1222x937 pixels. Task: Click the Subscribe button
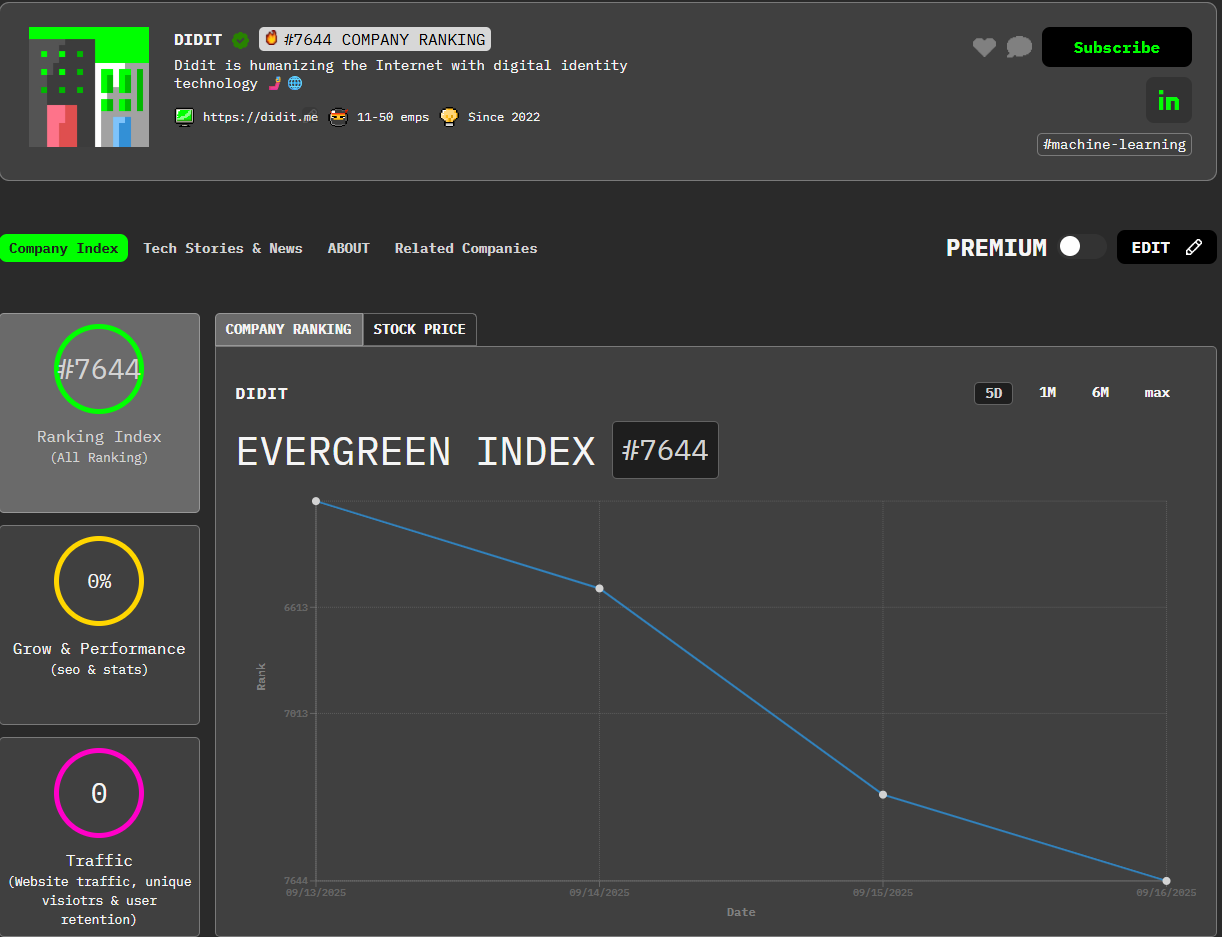tap(1117, 47)
